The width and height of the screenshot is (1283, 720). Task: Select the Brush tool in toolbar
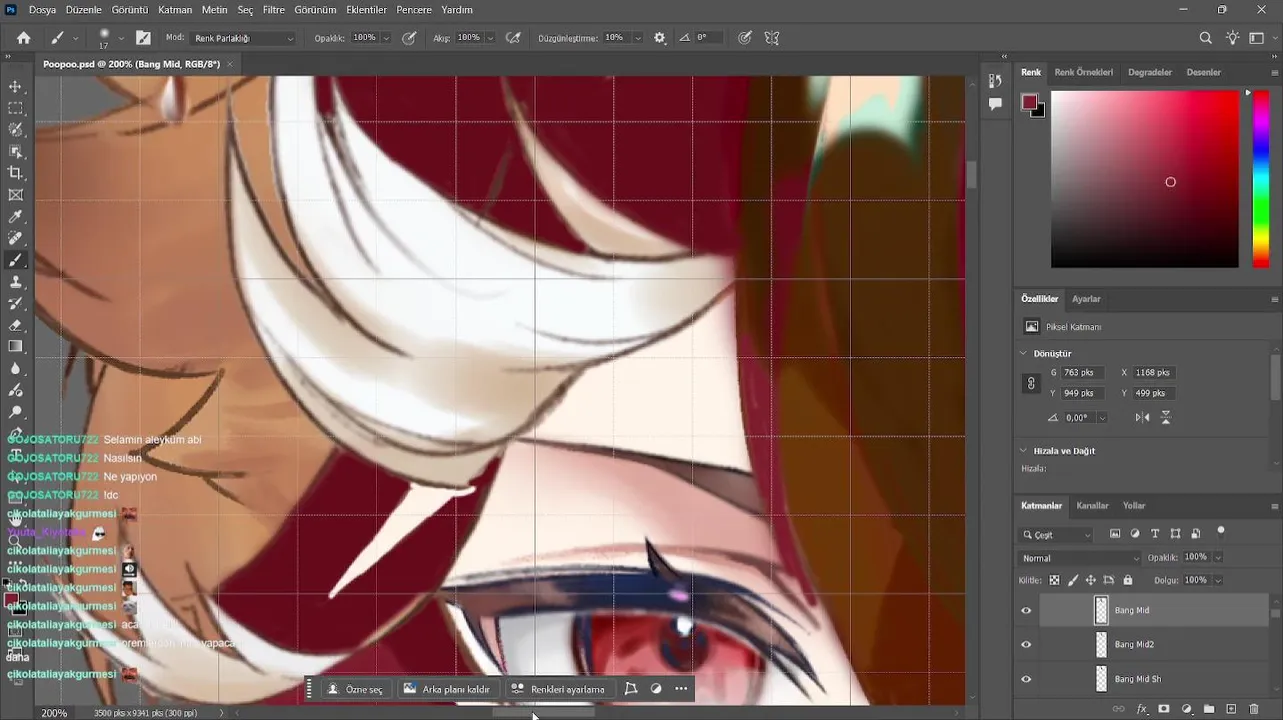[15, 260]
